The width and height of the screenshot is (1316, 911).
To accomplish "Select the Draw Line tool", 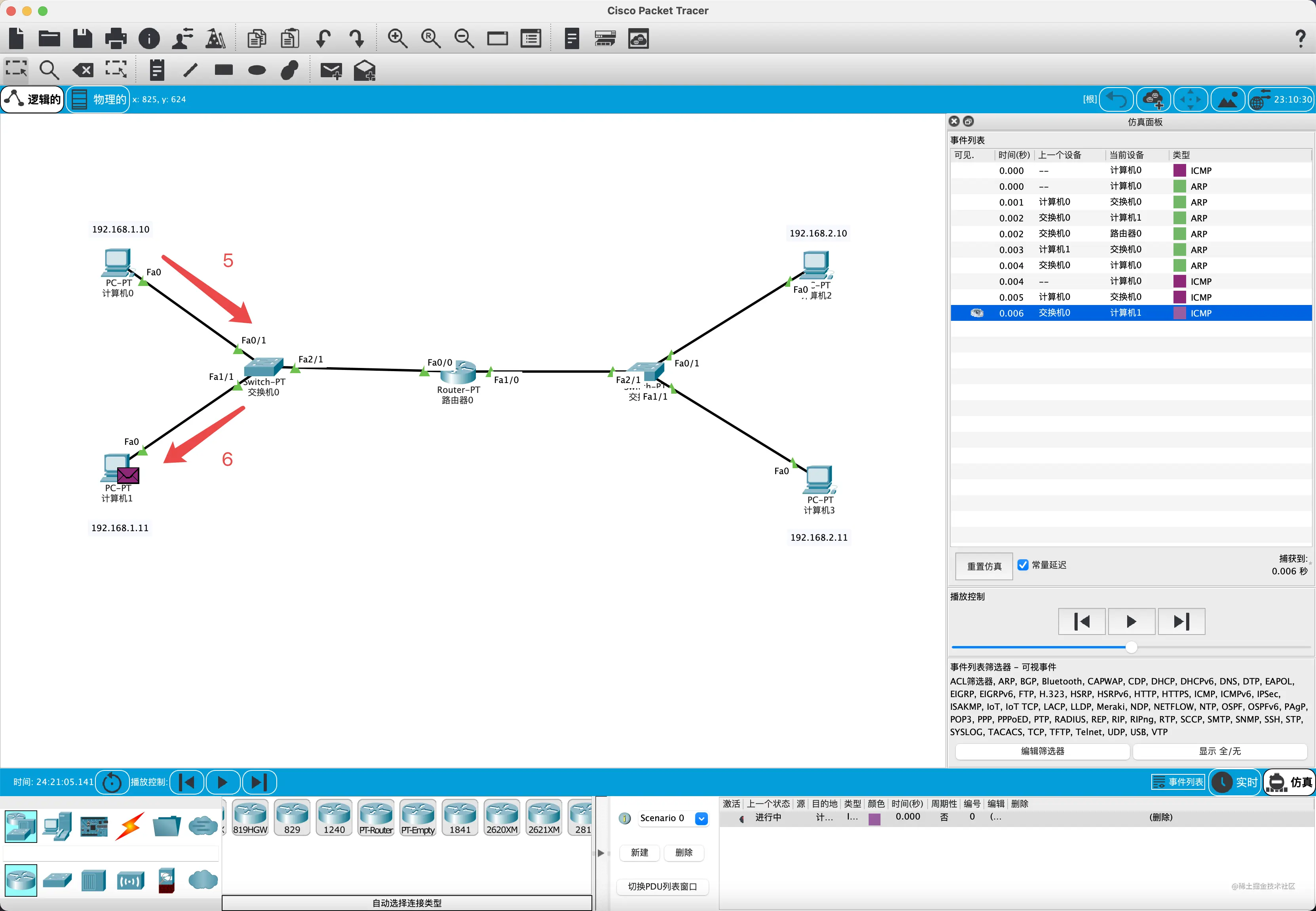I will tap(190, 70).
